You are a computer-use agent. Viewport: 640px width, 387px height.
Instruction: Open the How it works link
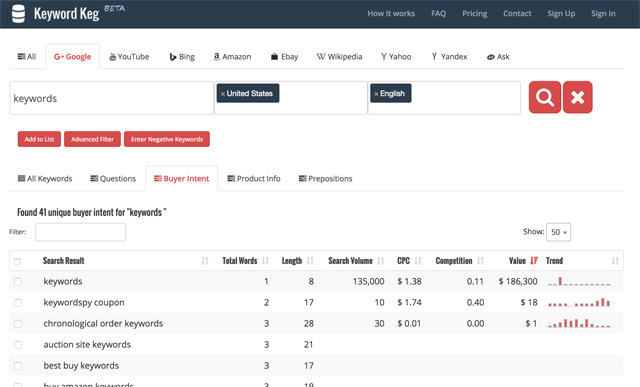click(391, 13)
